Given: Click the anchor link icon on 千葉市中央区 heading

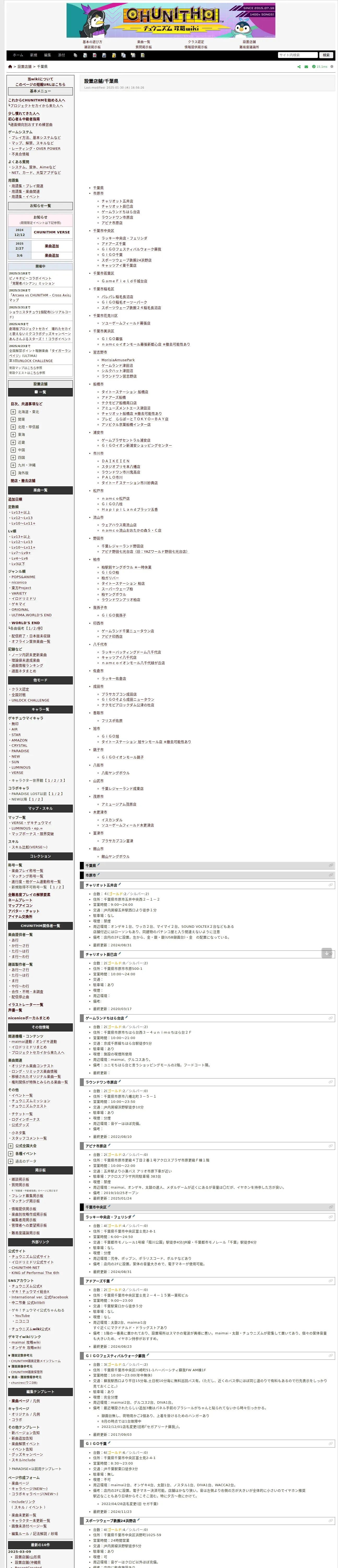Looking at the screenshot, I should tap(331, 1207).
